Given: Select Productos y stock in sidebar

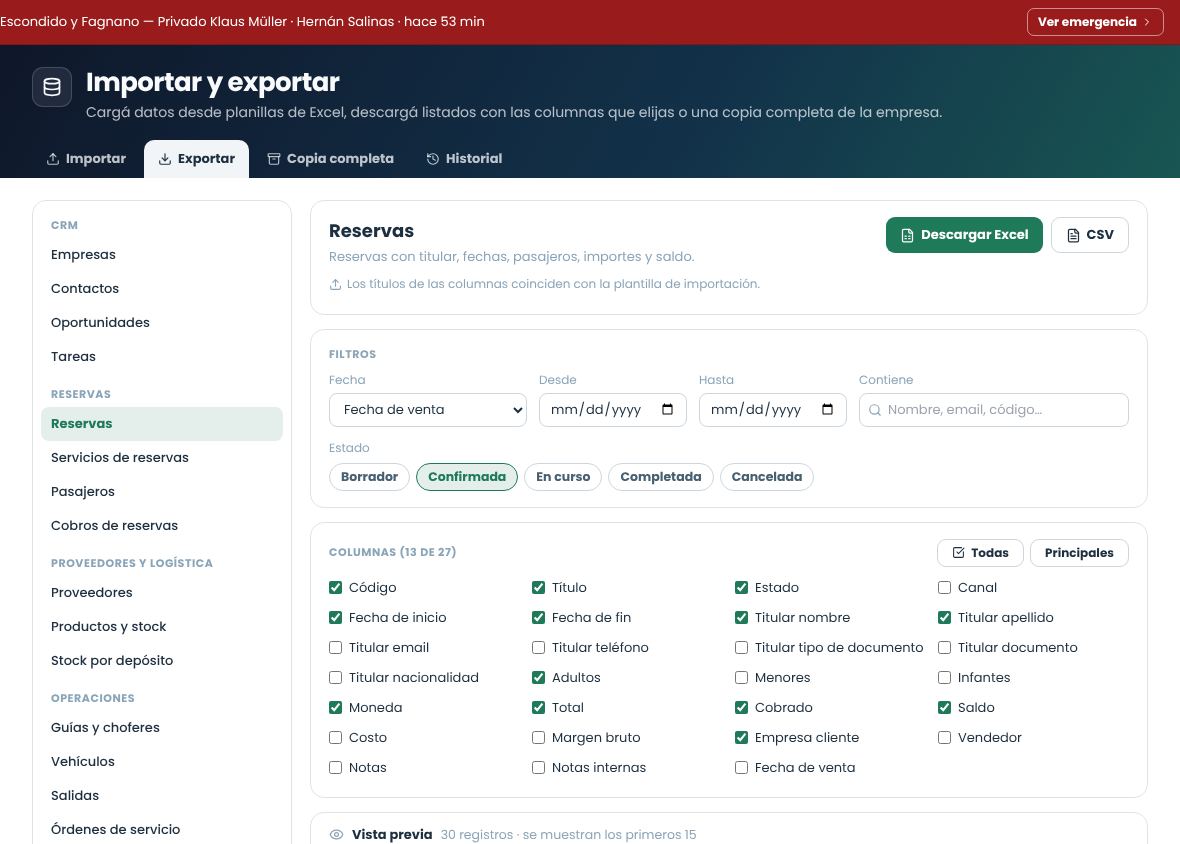Looking at the screenshot, I should (162, 627).
